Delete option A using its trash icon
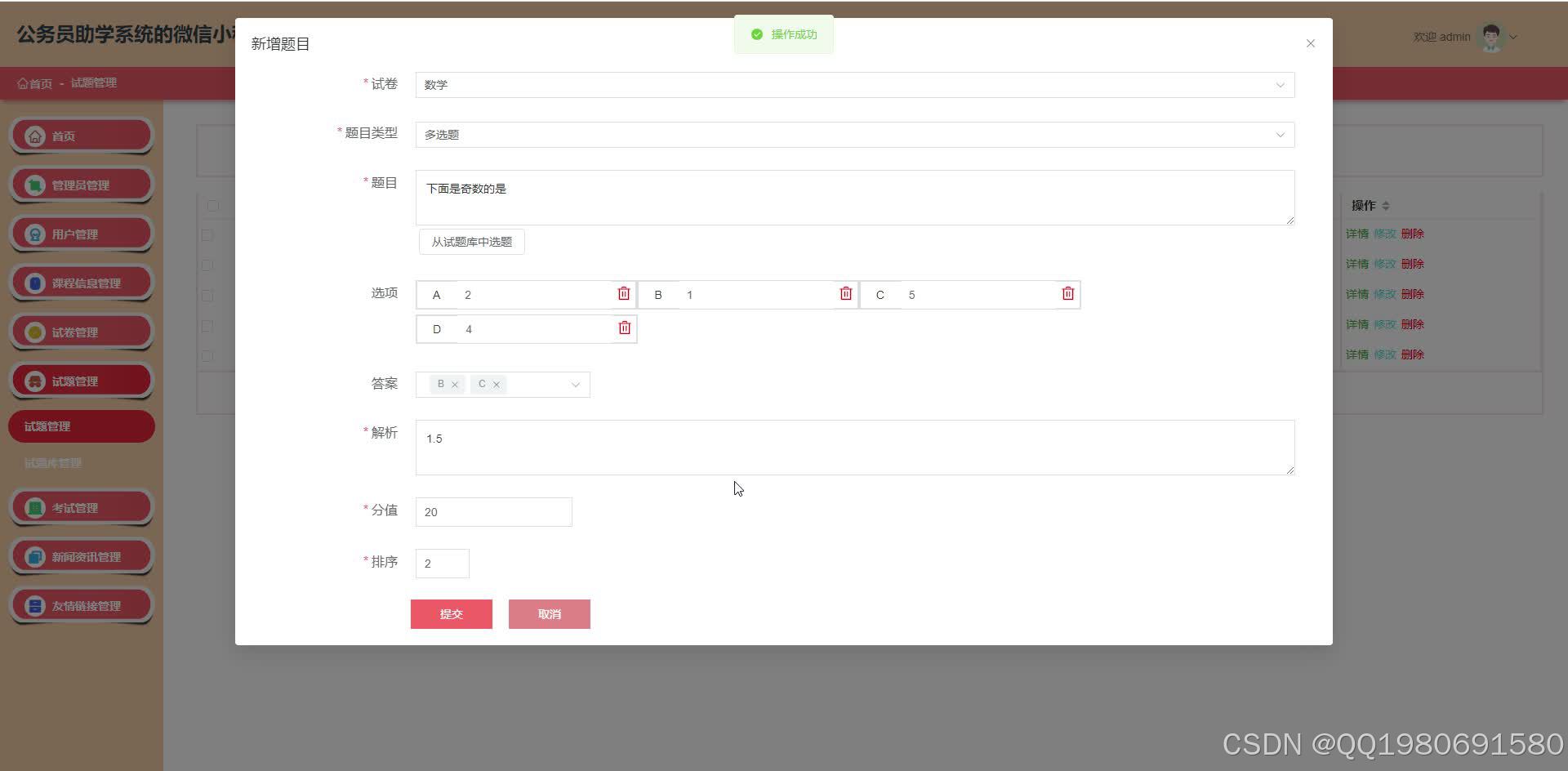1568x771 pixels. pos(624,293)
